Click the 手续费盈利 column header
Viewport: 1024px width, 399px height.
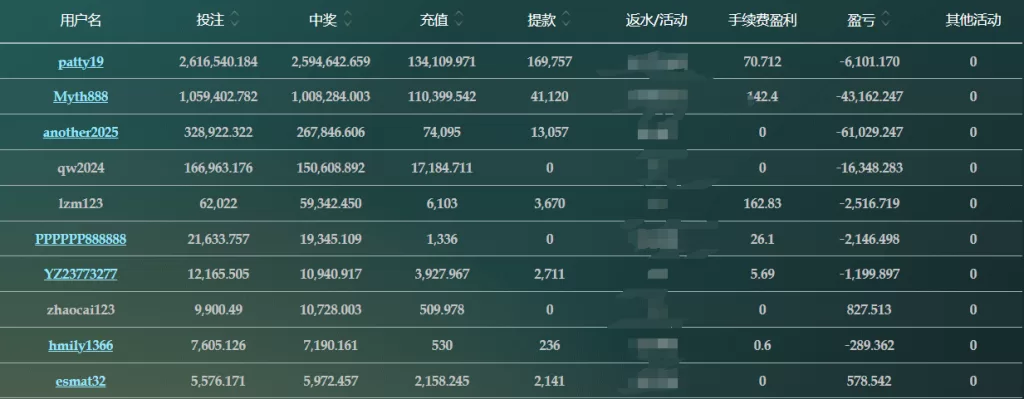click(763, 21)
